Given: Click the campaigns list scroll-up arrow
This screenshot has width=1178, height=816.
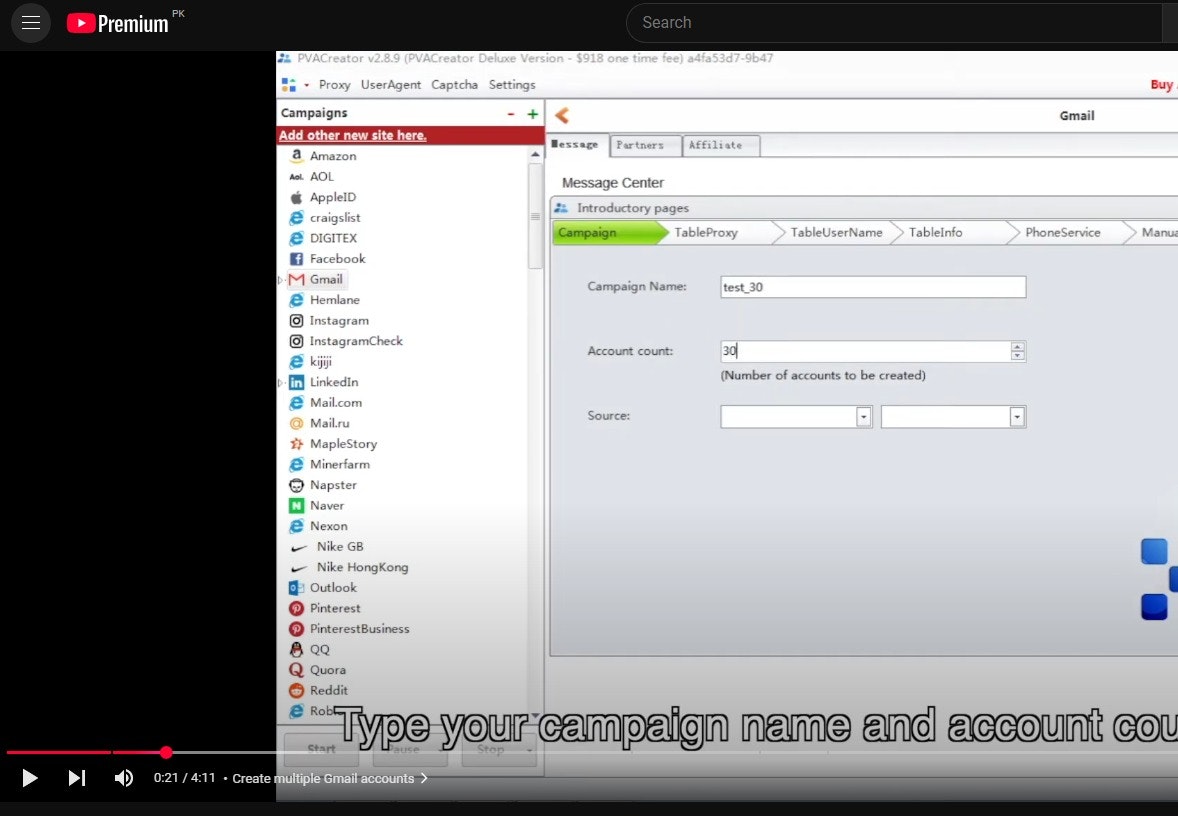Looking at the screenshot, I should coord(535,154).
